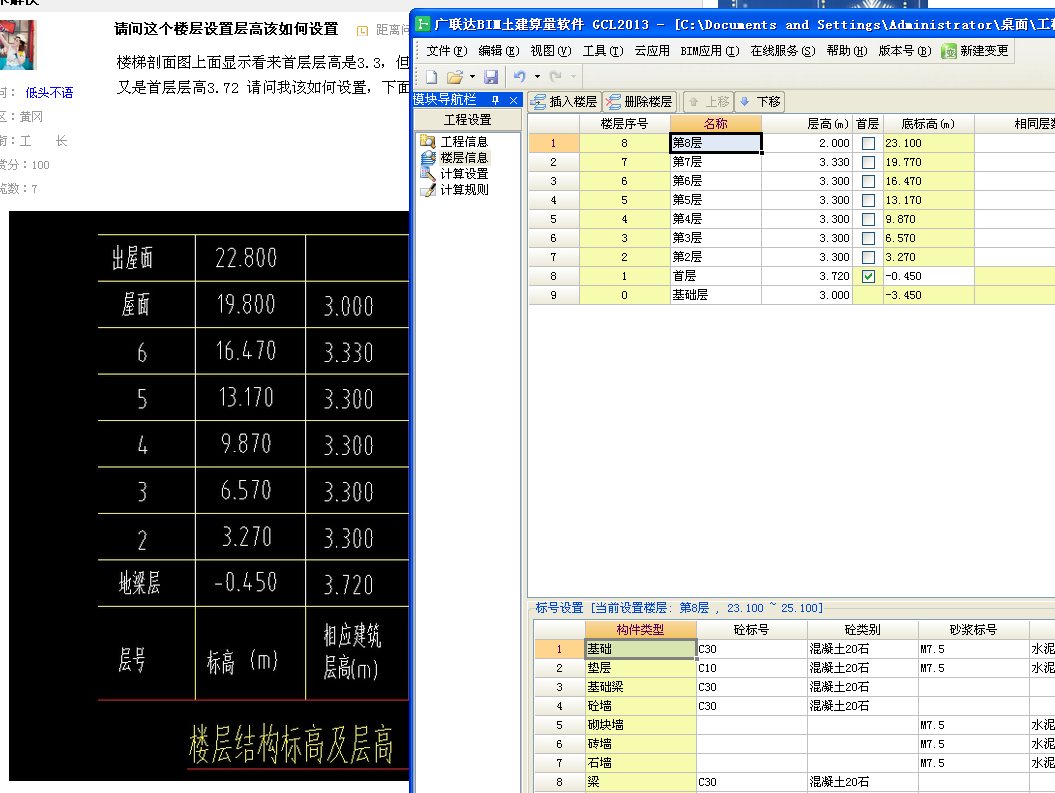Close the 模块导航栏 navigation panel

point(513,100)
